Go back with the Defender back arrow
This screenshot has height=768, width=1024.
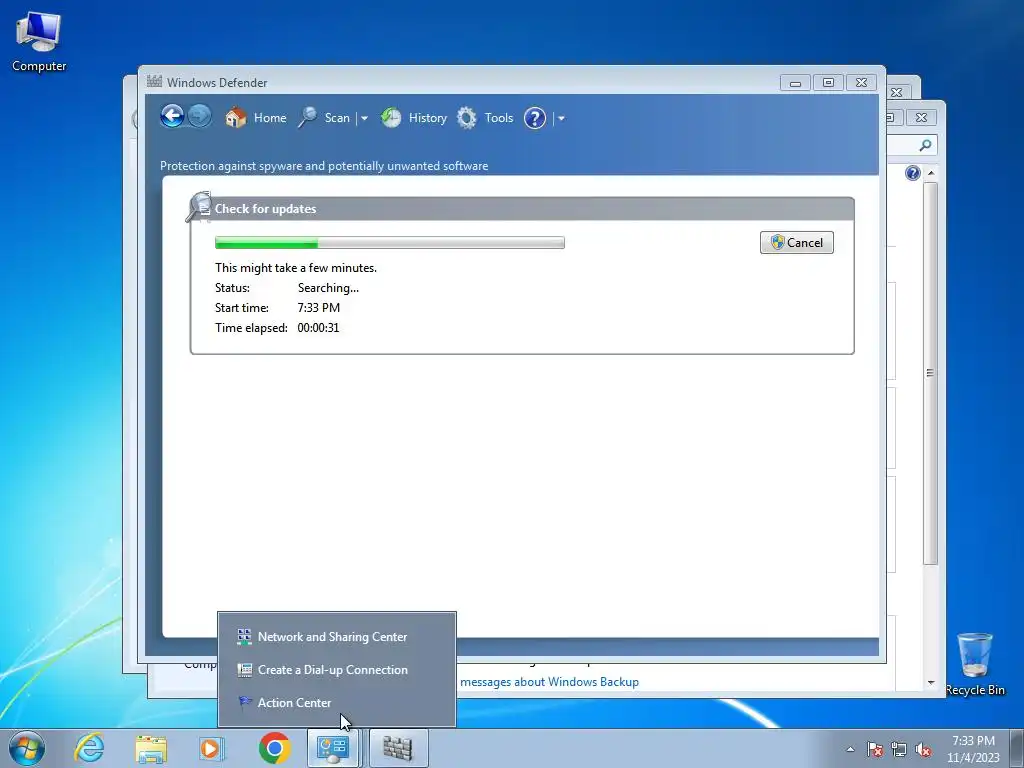tap(172, 117)
